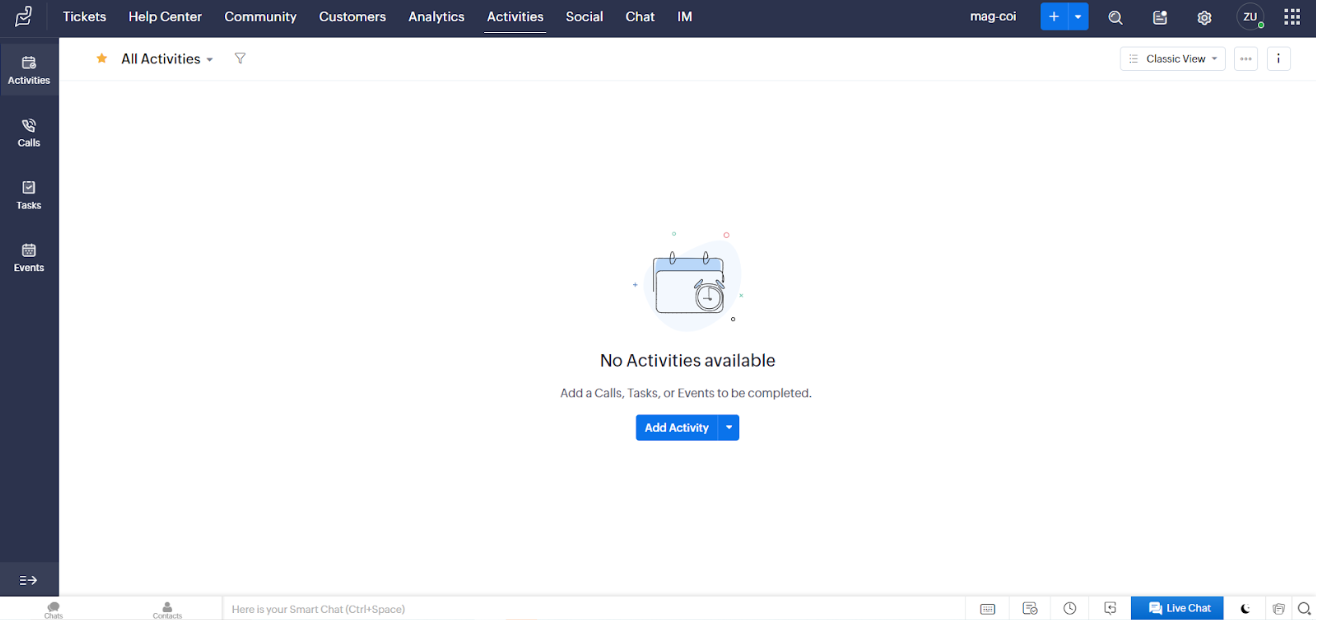Click the Smart Chat input field

tap(590, 608)
